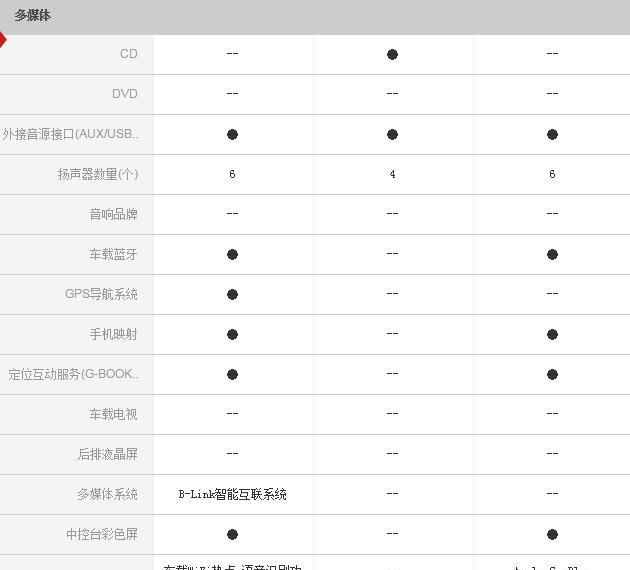Click the first-column dash in the CD row
This screenshot has height=570, width=630.
[232, 53]
